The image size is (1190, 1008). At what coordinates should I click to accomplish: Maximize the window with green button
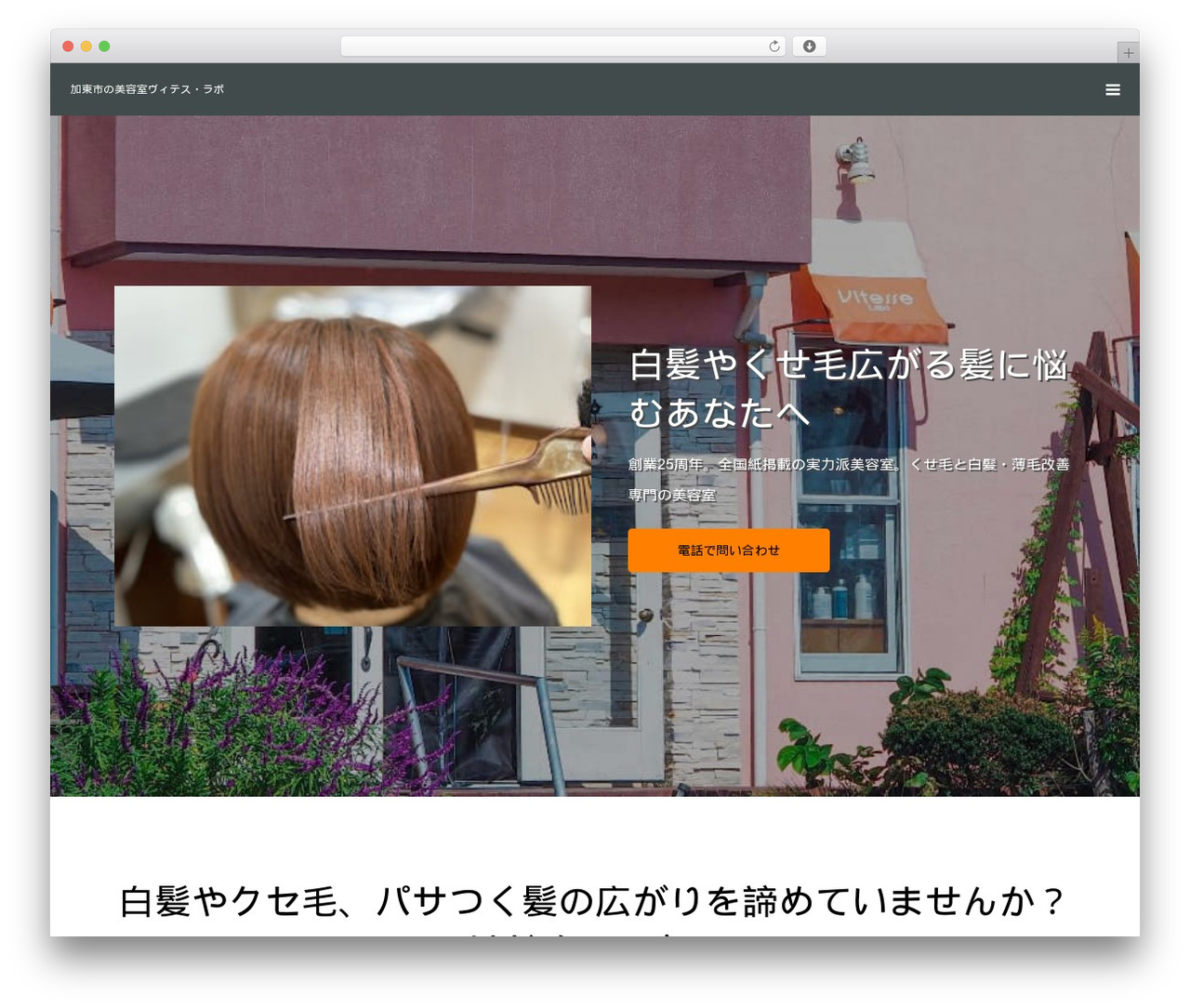(x=104, y=46)
